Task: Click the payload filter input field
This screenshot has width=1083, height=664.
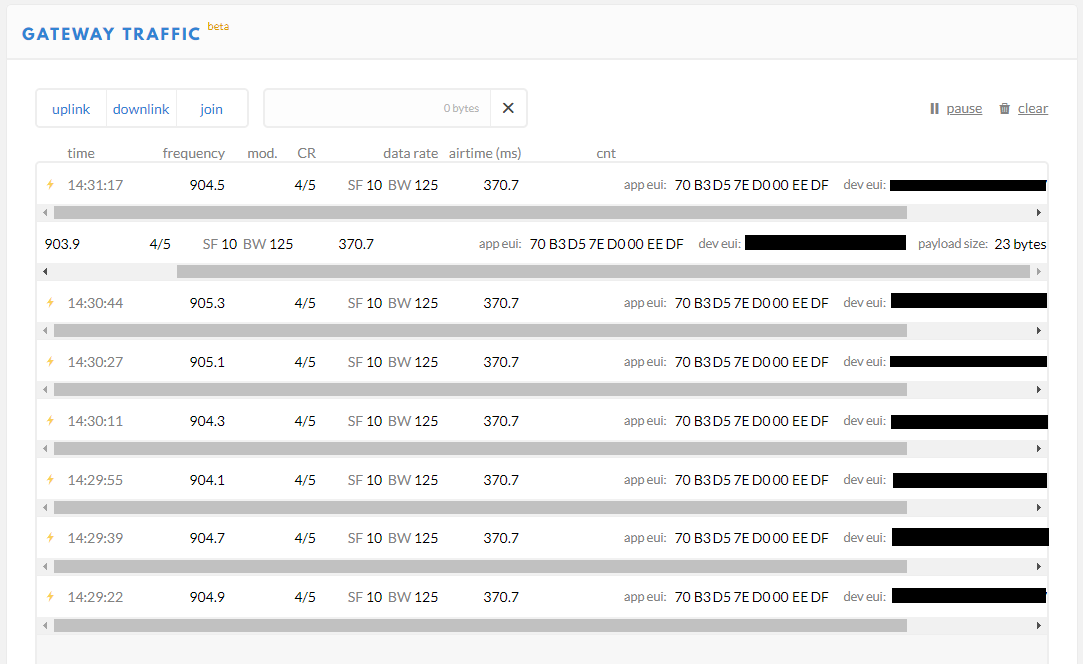Action: coord(377,108)
